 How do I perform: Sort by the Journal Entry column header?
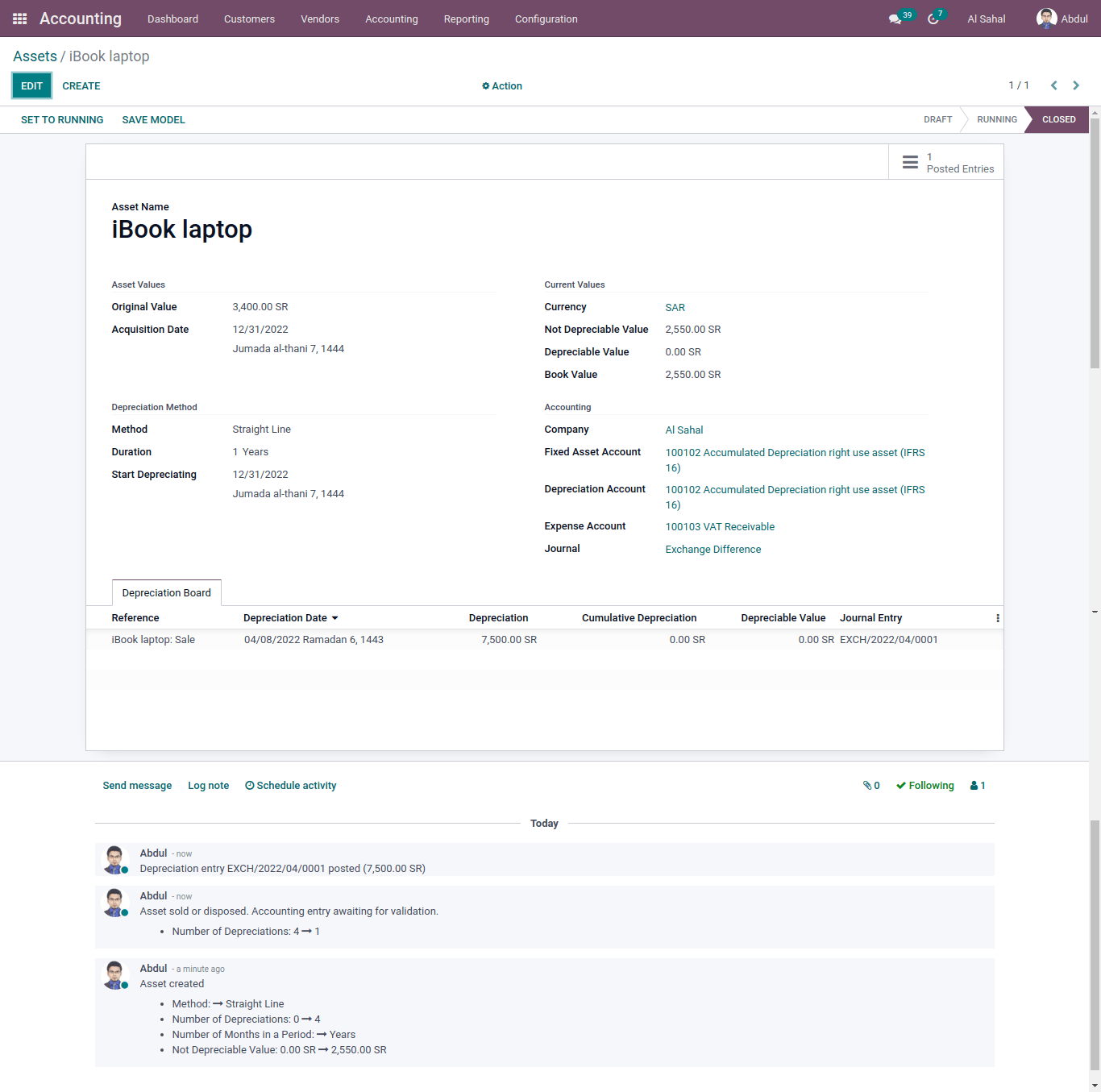pyautogui.click(x=871, y=618)
